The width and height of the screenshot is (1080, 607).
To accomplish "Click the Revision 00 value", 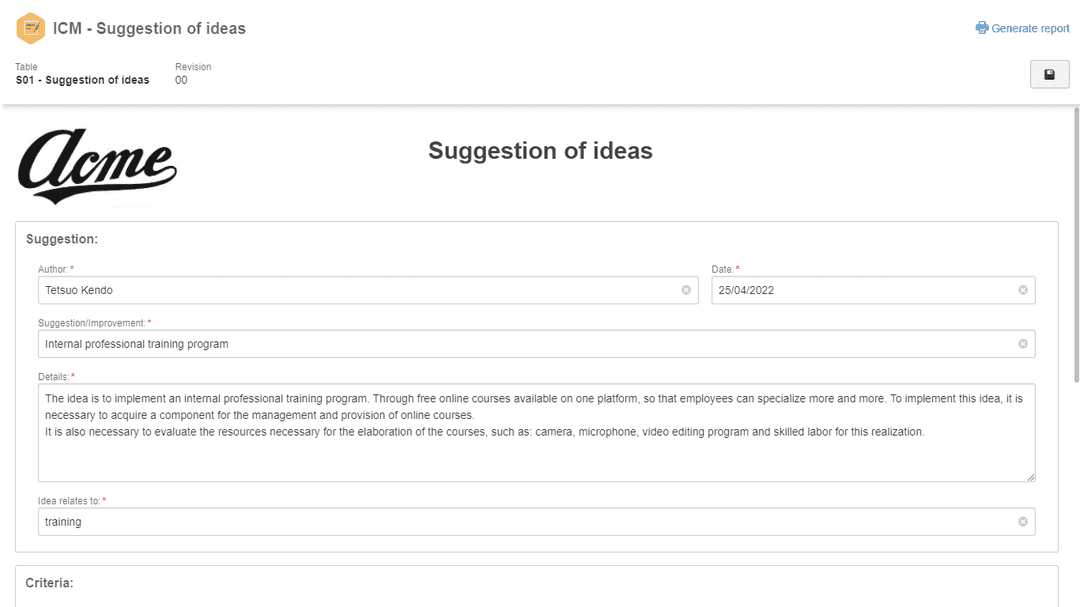I will tap(181, 80).
